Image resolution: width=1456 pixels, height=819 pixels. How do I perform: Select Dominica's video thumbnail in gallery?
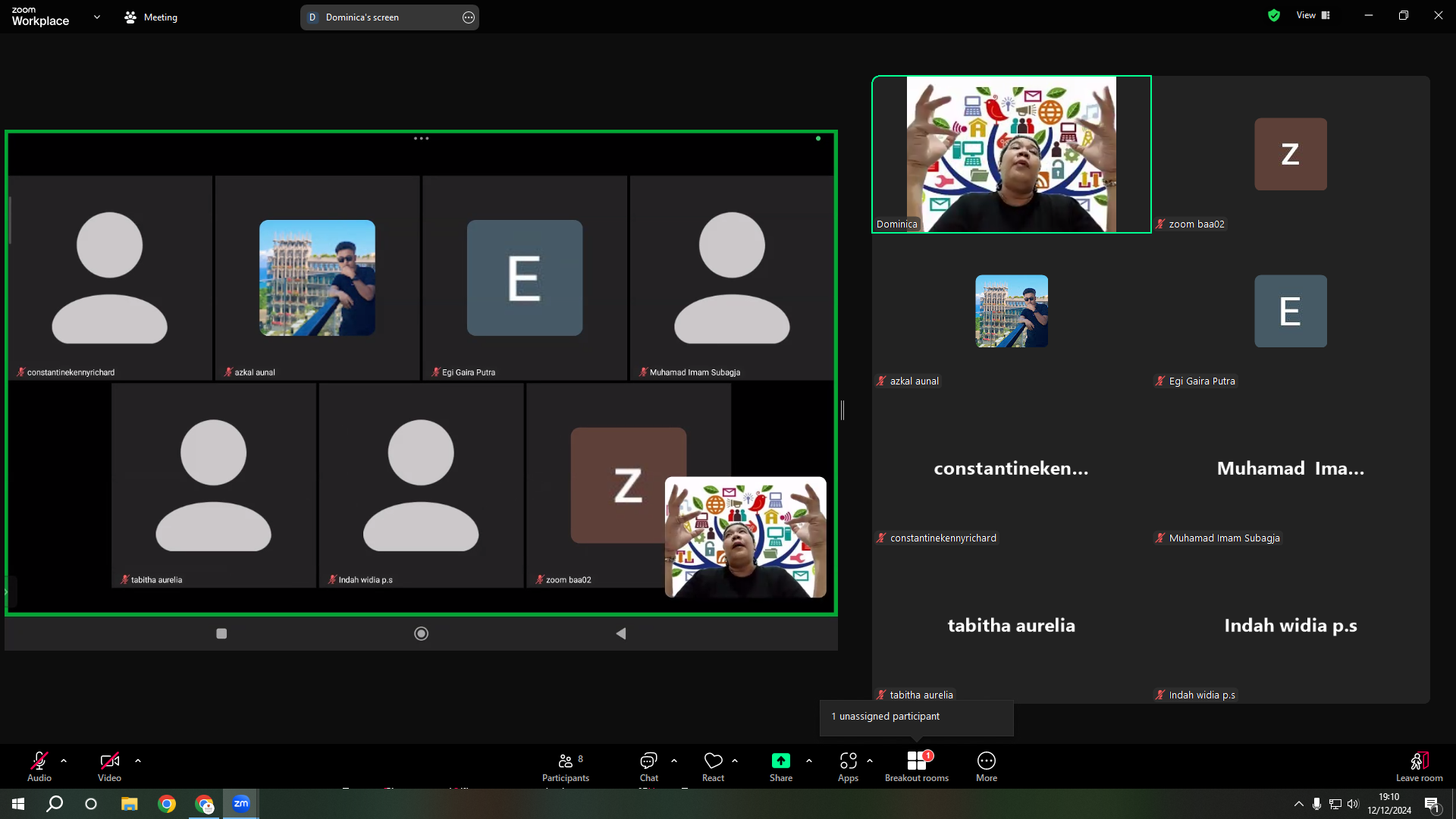pyautogui.click(x=1012, y=154)
